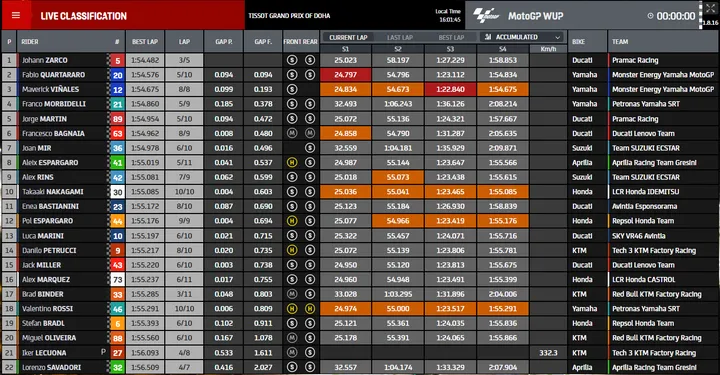Screen dimensions: 720x375
Task: Open the hamburger menu
Action: click(x=16, y=15)
